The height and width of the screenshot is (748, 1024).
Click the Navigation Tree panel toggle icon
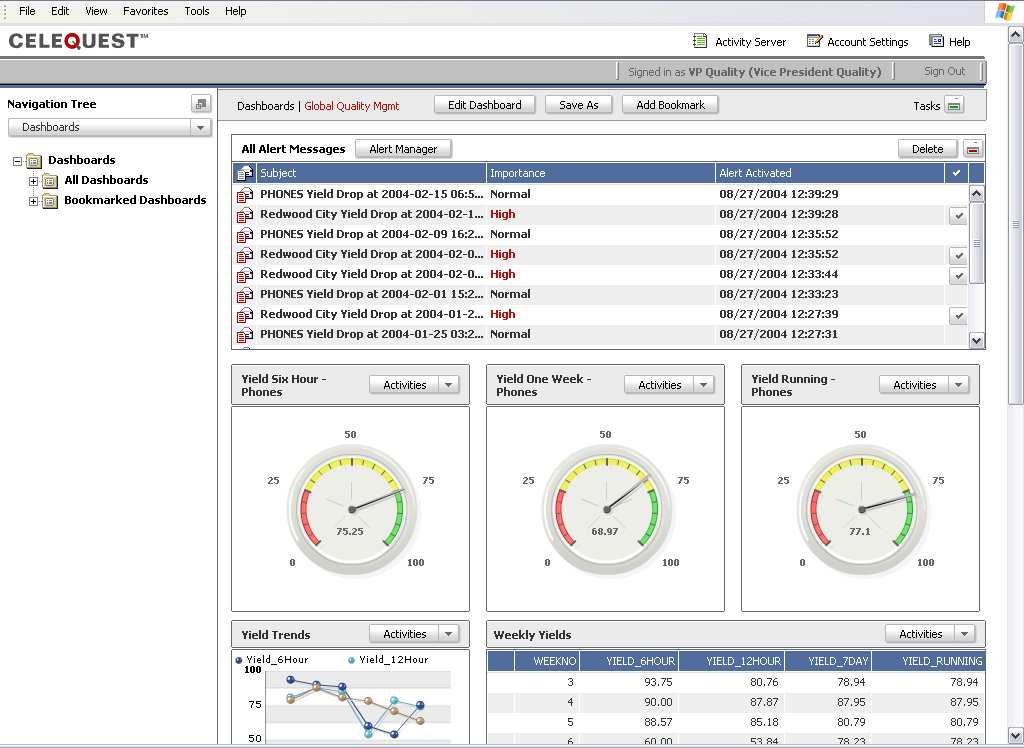pos(200,104)
